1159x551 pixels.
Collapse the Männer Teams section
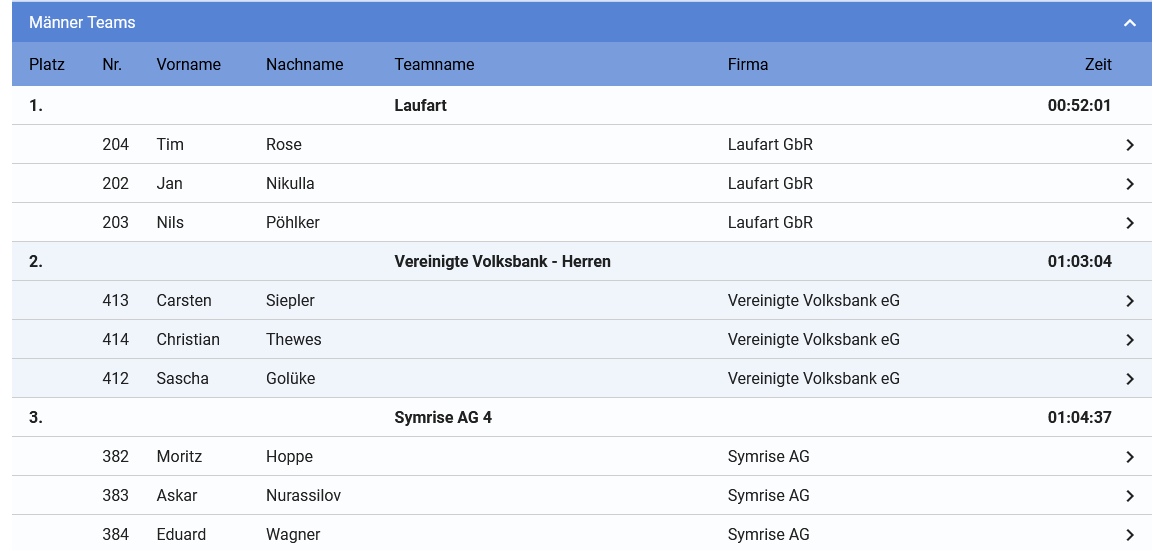1129,23
